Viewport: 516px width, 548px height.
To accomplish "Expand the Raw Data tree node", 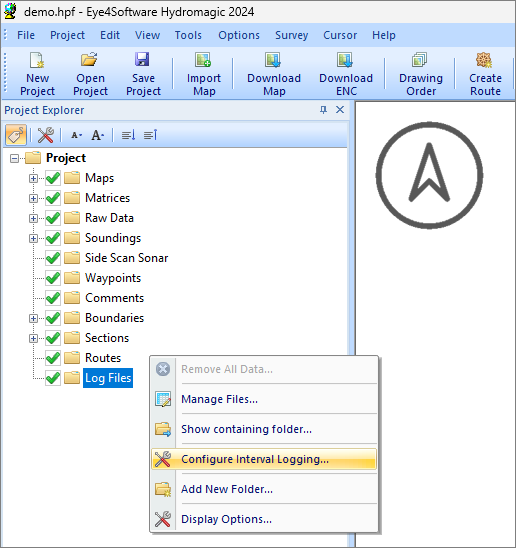I will coord(33,218).
